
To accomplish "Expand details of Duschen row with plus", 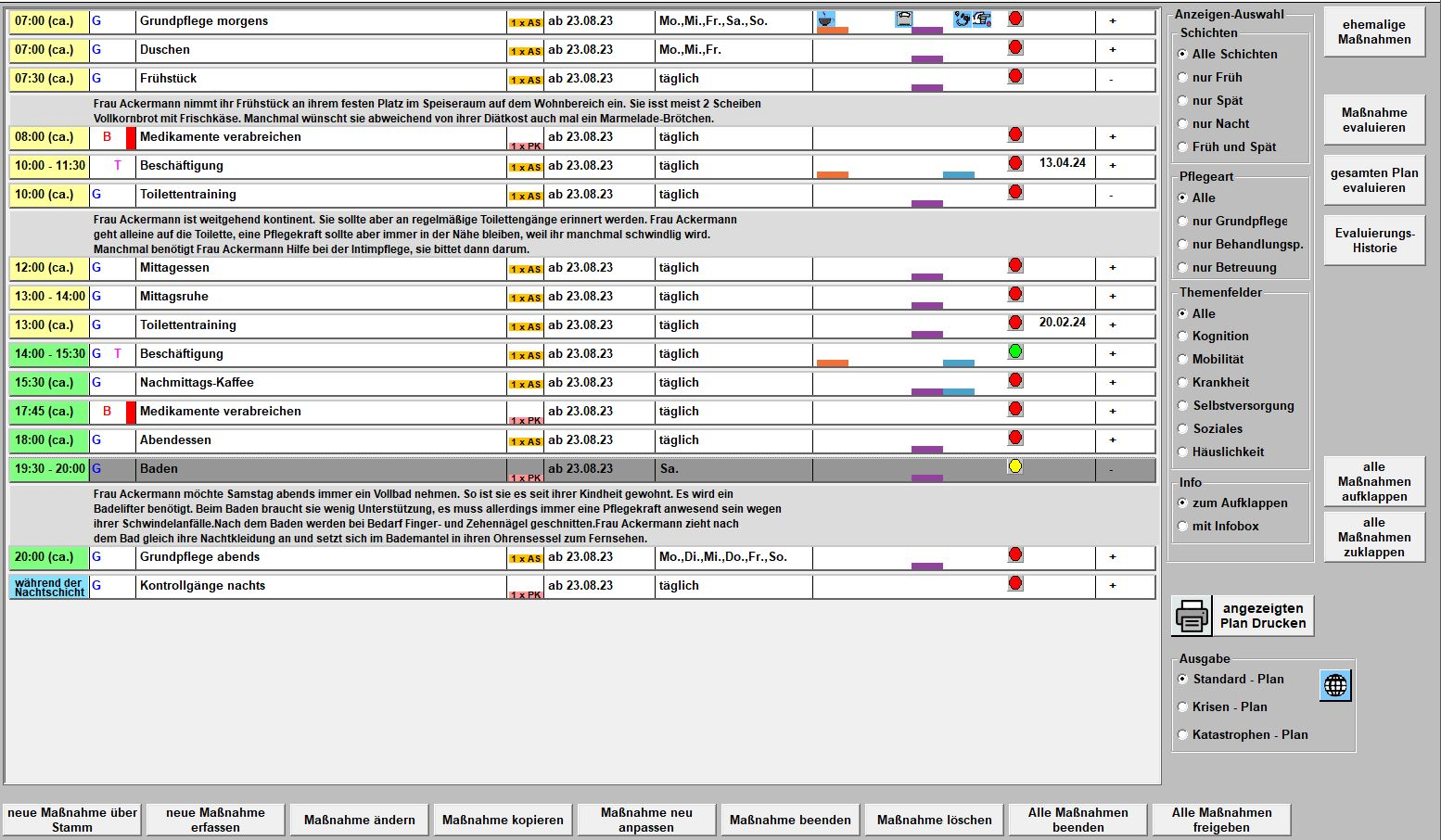I will tap(1113, 50).
